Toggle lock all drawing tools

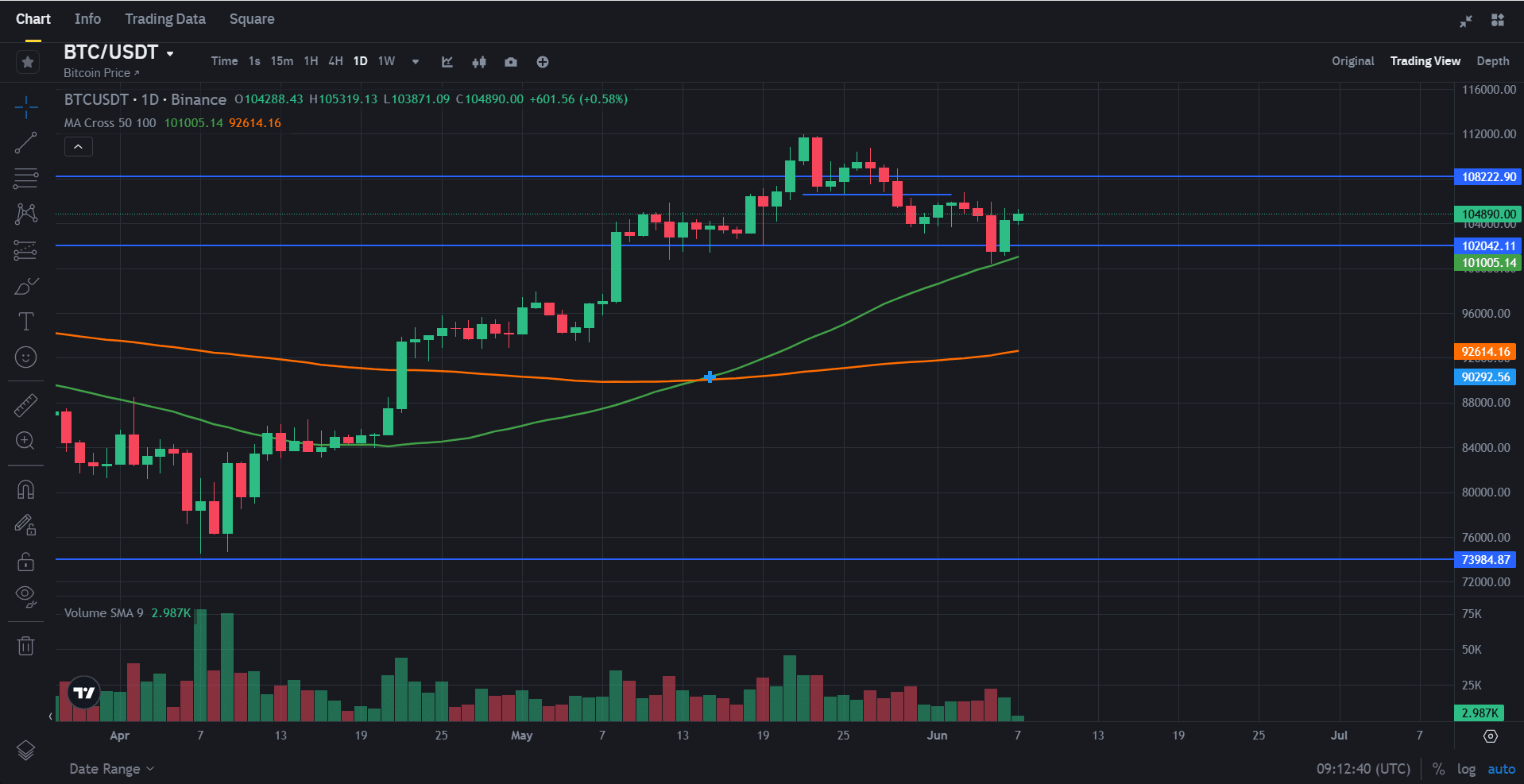click(x=25, y=562)
